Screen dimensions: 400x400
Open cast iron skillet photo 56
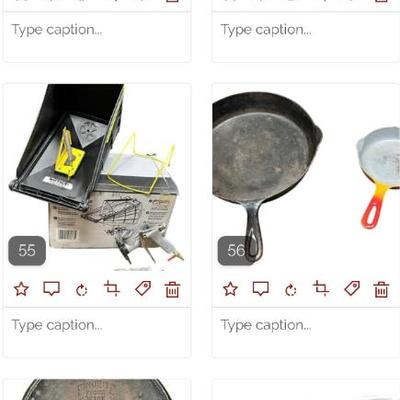coord(306,177)
